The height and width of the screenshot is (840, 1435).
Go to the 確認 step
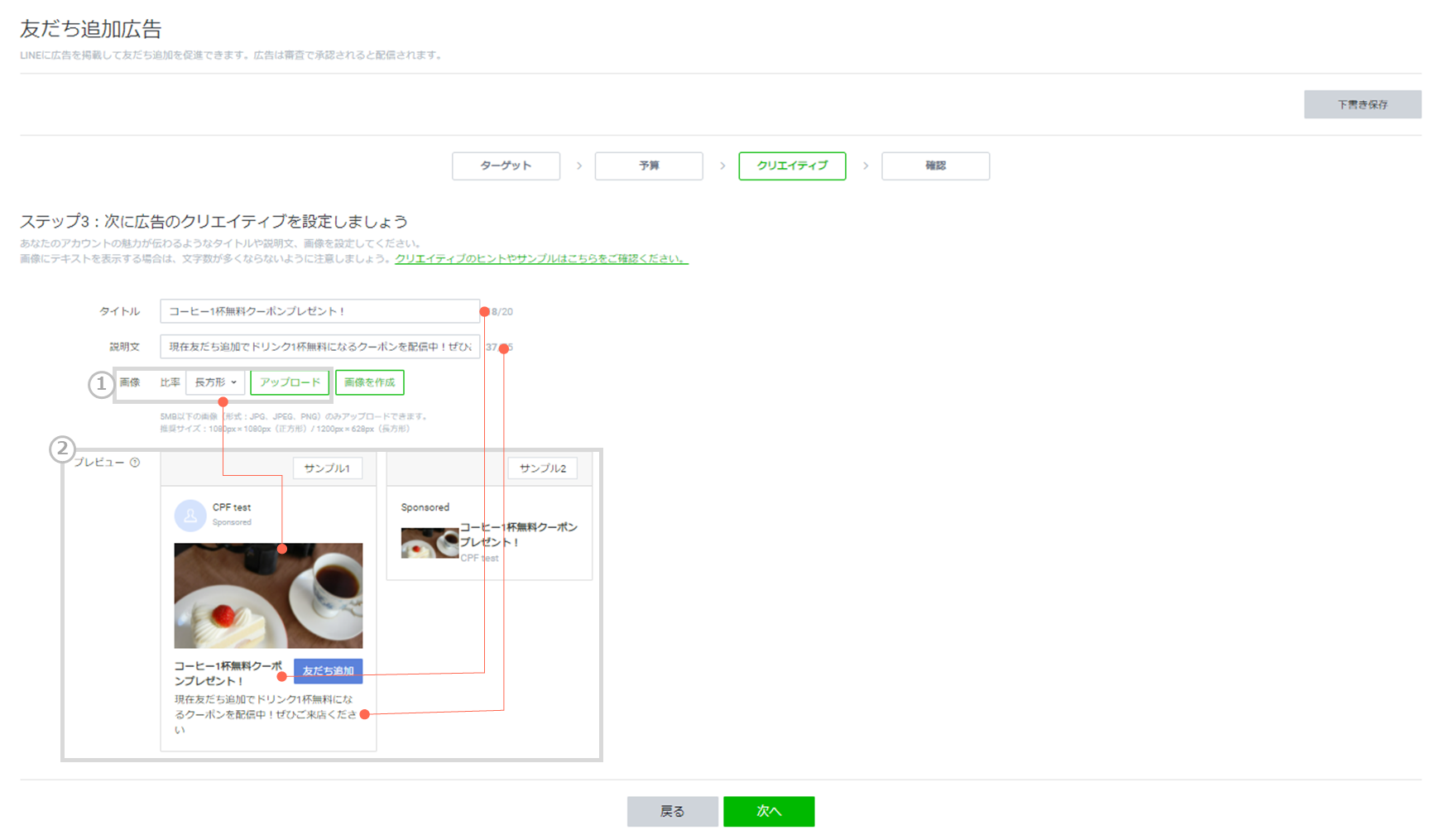point(935,166)
